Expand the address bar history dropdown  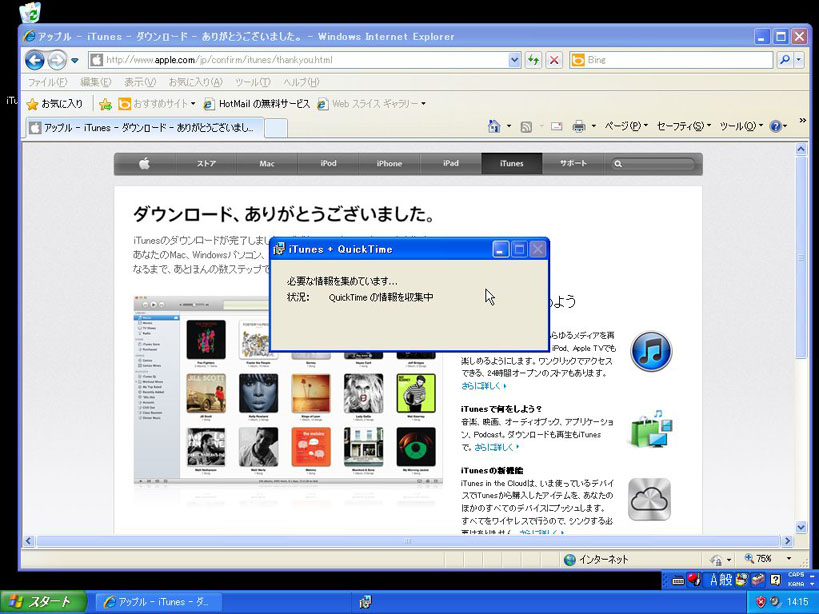tap(514, 60)
